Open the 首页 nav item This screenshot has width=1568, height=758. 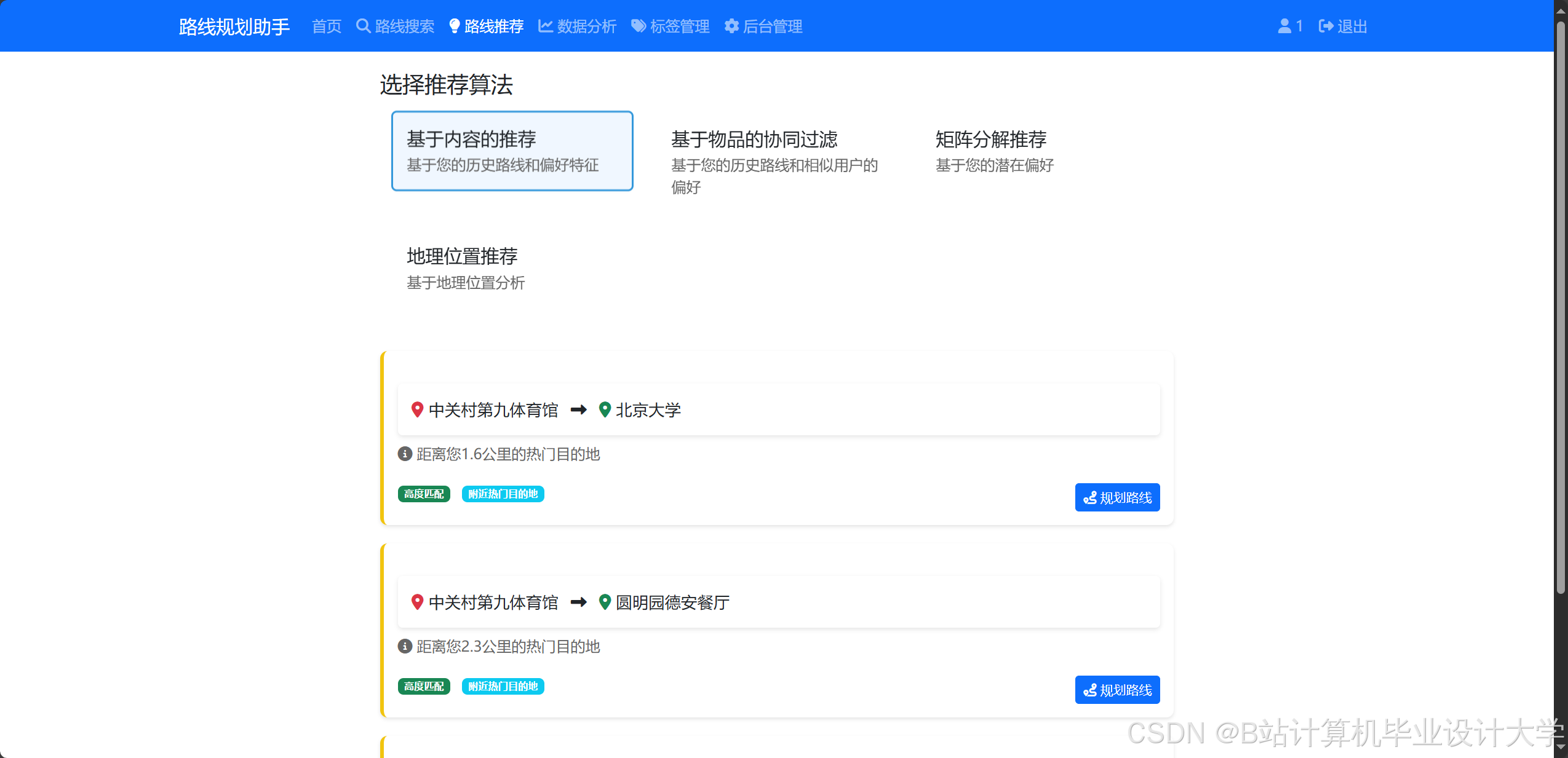tap(327, 26)
